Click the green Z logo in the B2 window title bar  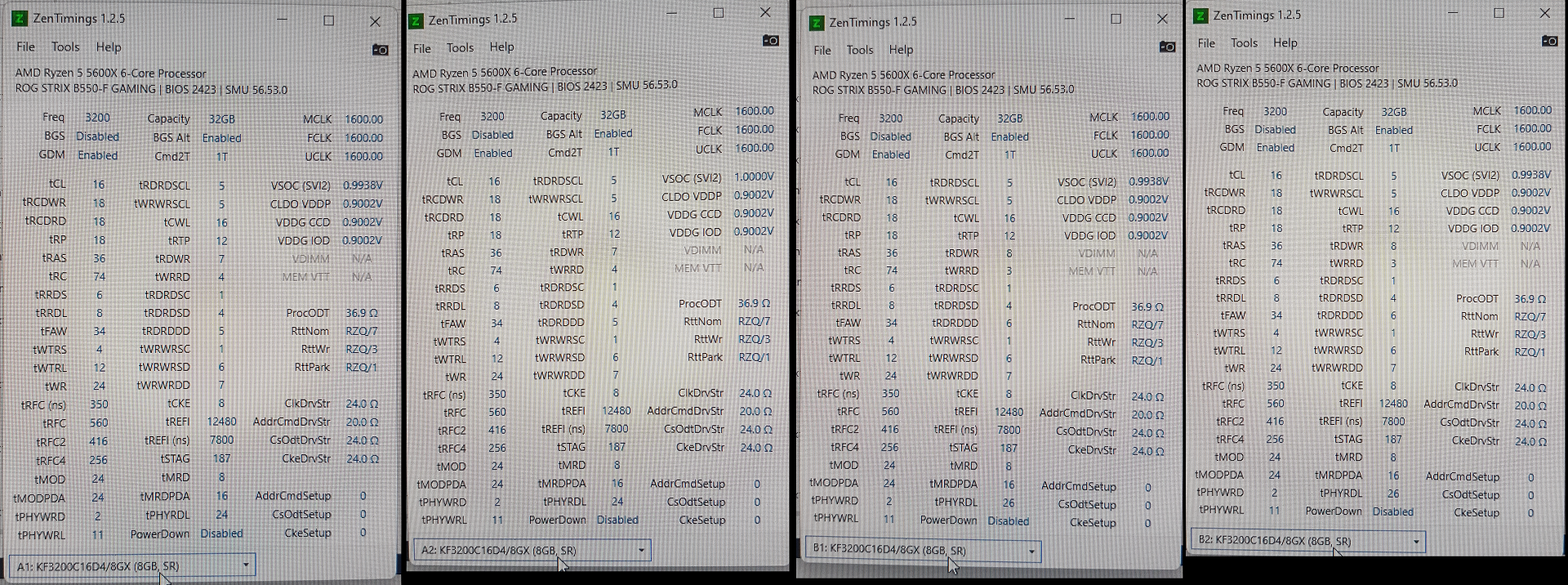click(1200, 16)
